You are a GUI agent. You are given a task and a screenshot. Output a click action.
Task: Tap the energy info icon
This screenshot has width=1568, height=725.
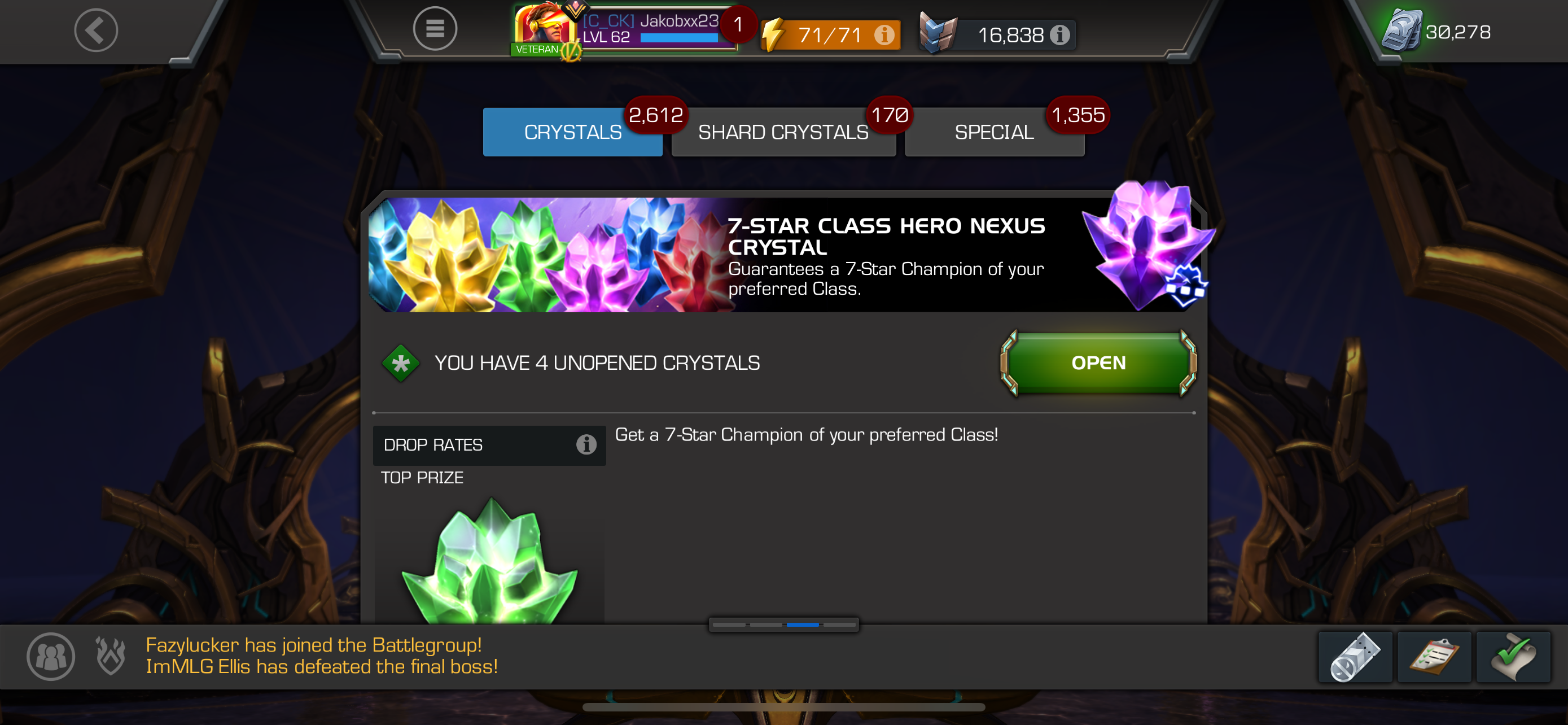pyautogui.click(x=884, y=34)
